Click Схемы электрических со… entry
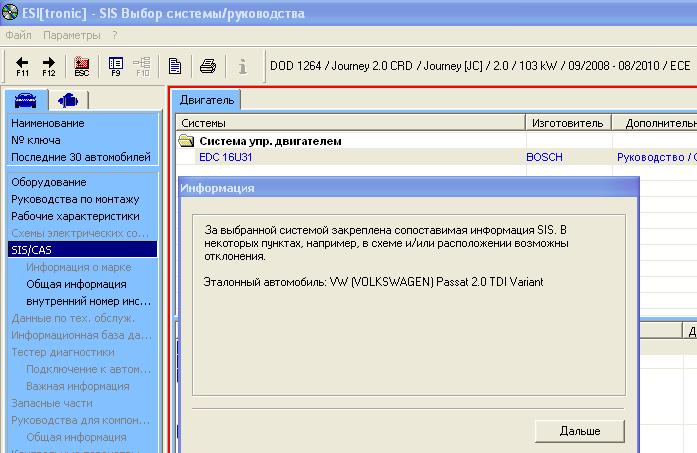This screenshot has width=697, height=453. click(80, 233)
